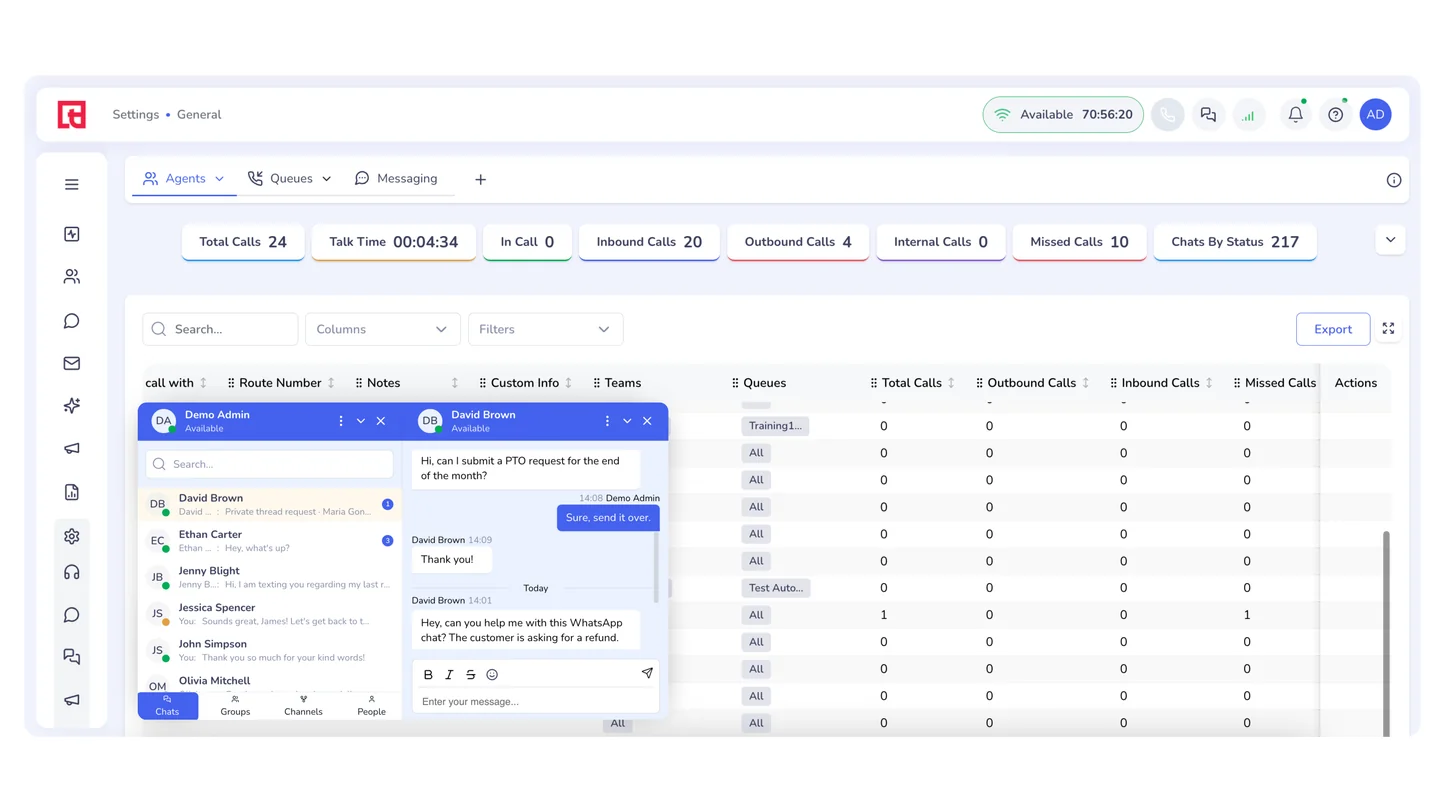1440x810 pixels.
Task: Click the table's vertical scrollbar
Action: [1386, 634]
